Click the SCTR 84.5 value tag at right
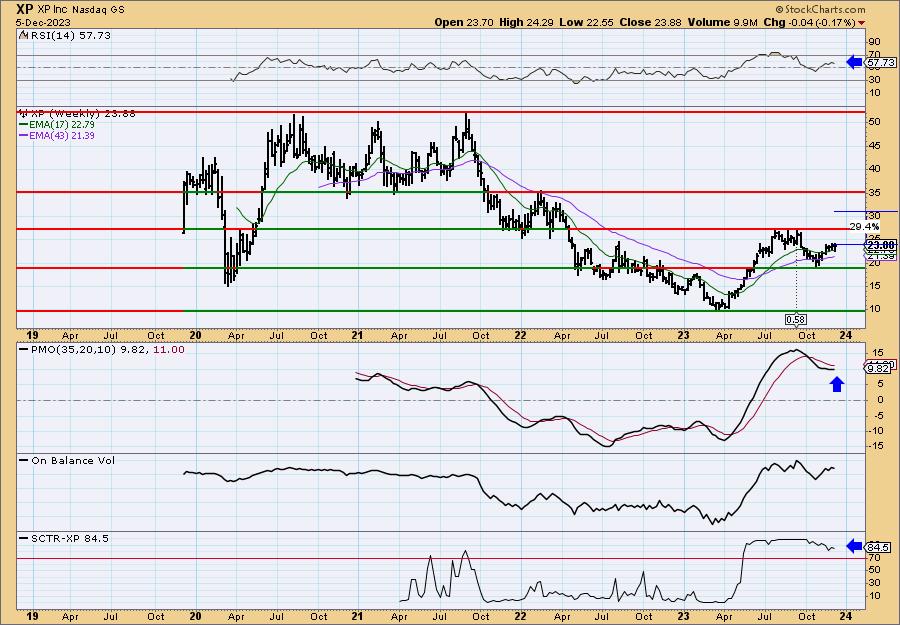 (x=880, y=547)
